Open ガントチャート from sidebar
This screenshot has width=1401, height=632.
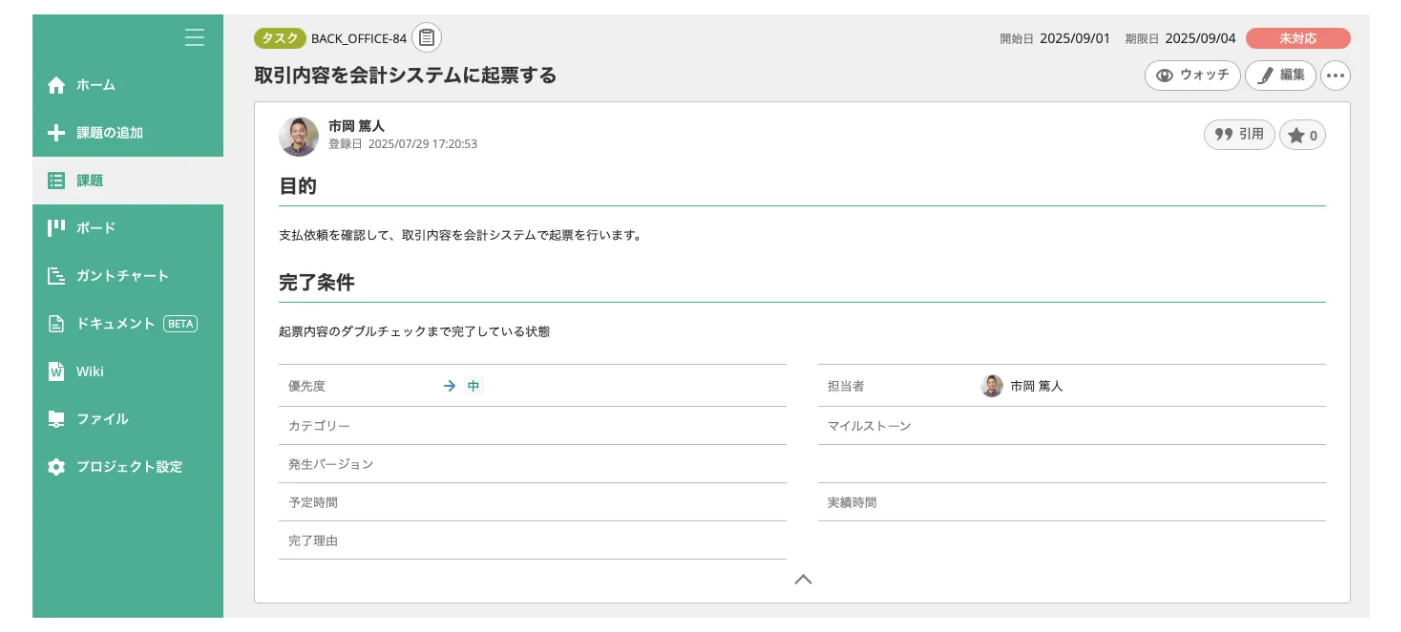coord(128,276)
